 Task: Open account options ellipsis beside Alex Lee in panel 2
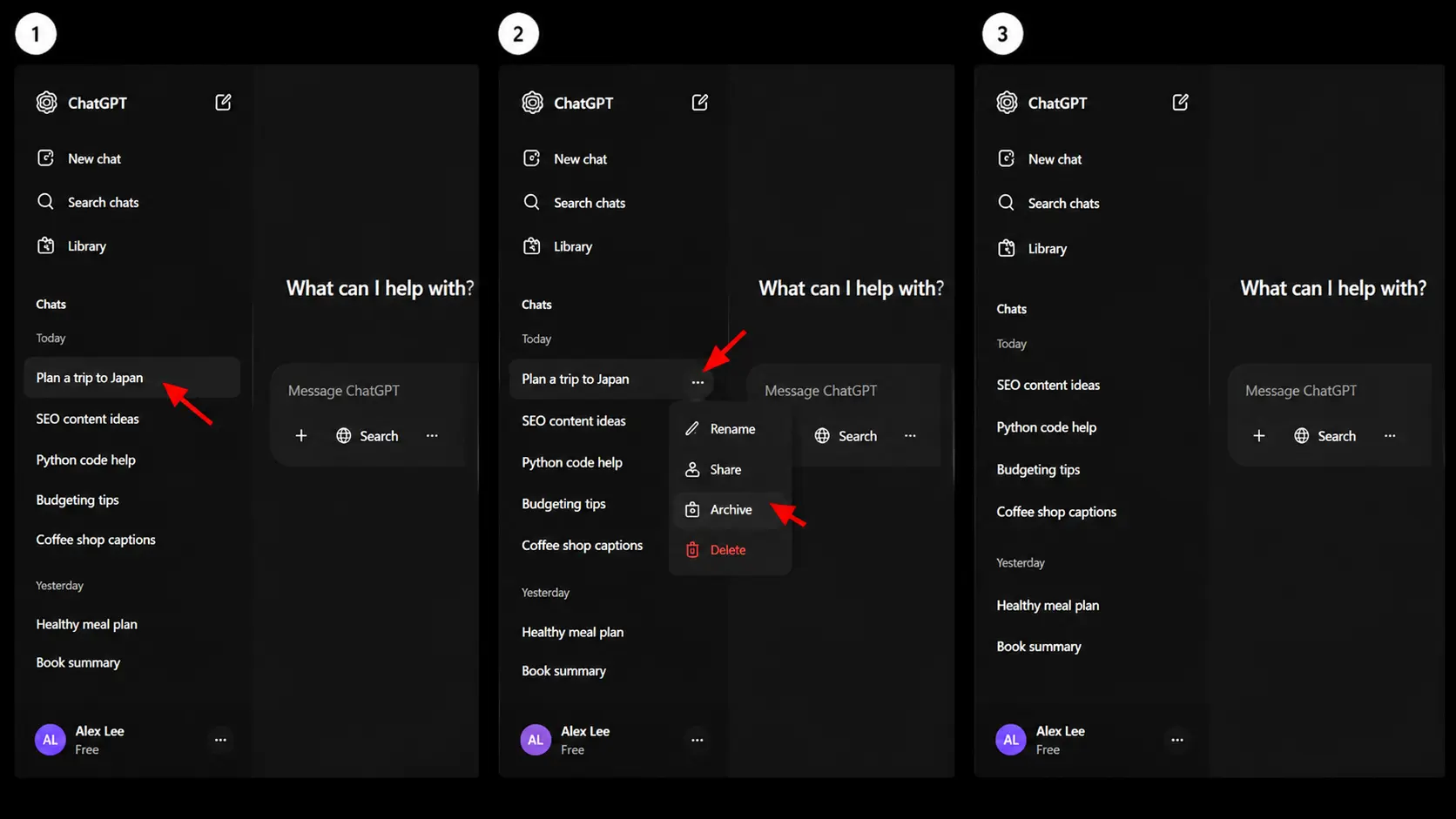click(x=698, y=740)
